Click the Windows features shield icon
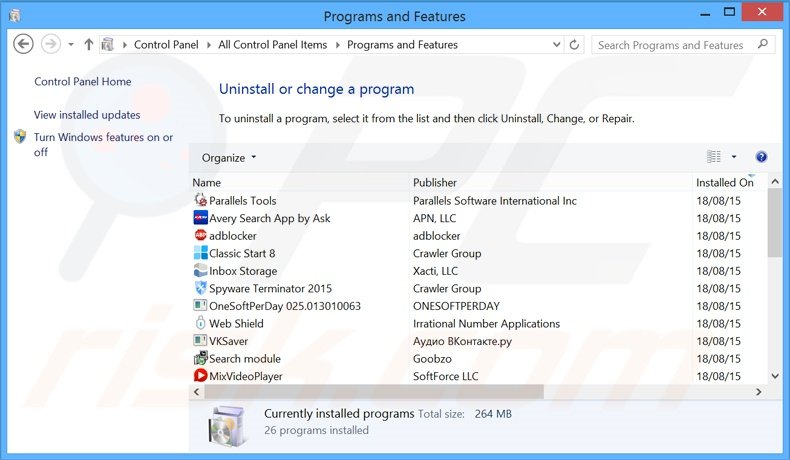Screen dimensions: 790x460 point(20,137)
